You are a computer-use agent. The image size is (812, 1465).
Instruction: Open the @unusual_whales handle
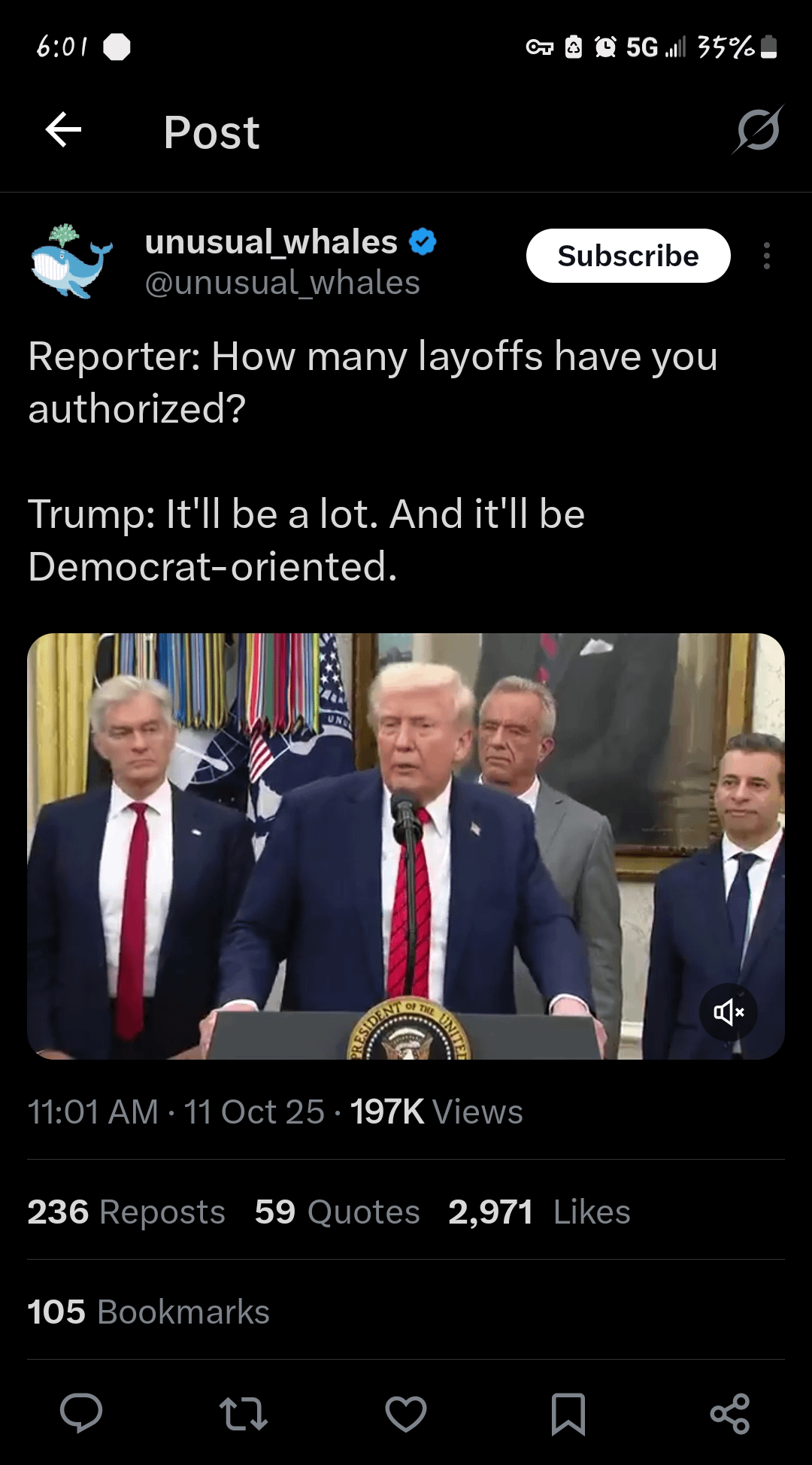tap(282, 283)
